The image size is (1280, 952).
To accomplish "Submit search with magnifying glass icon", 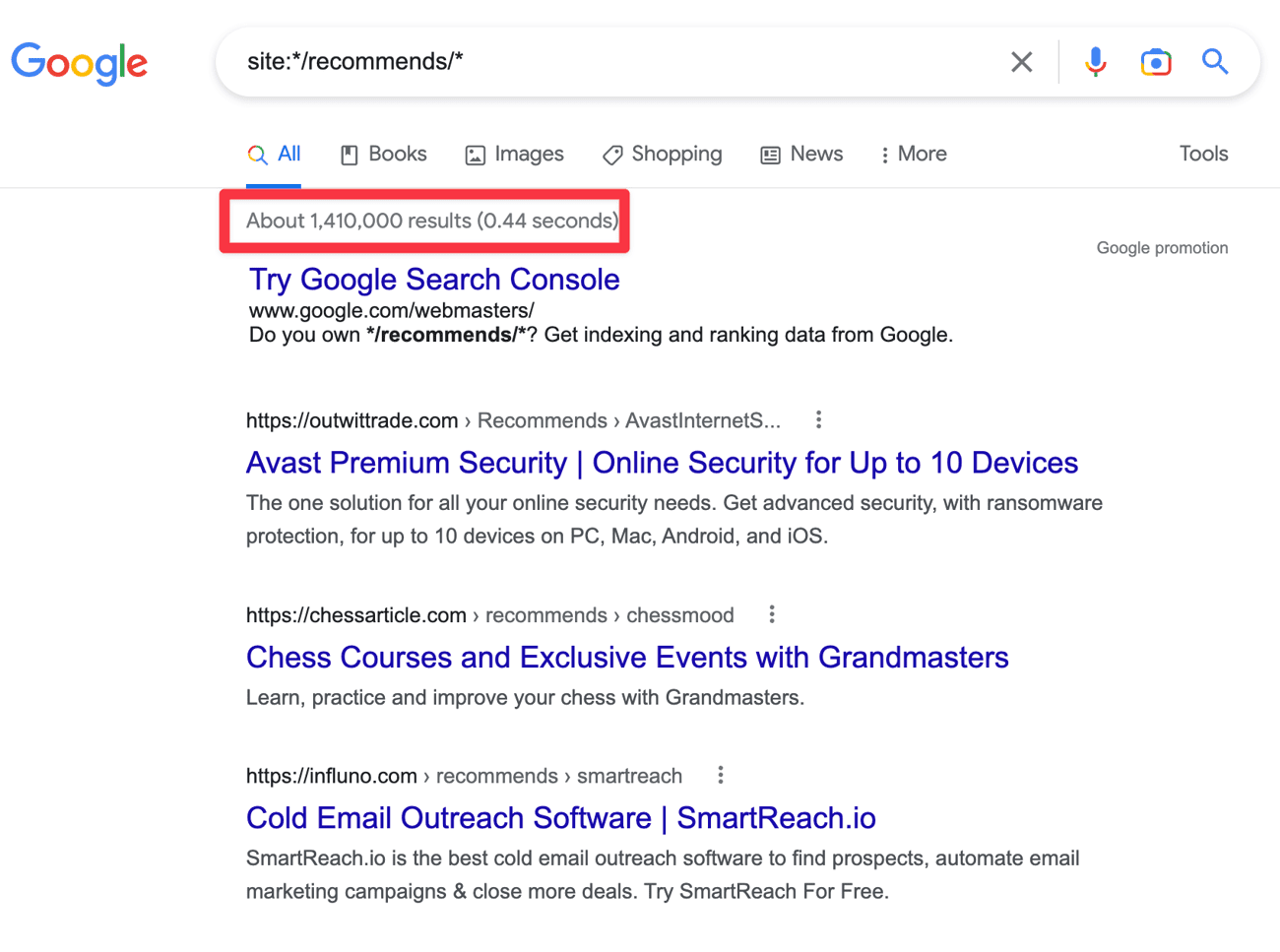I will pyautogui.click(x=1215, y=62).
